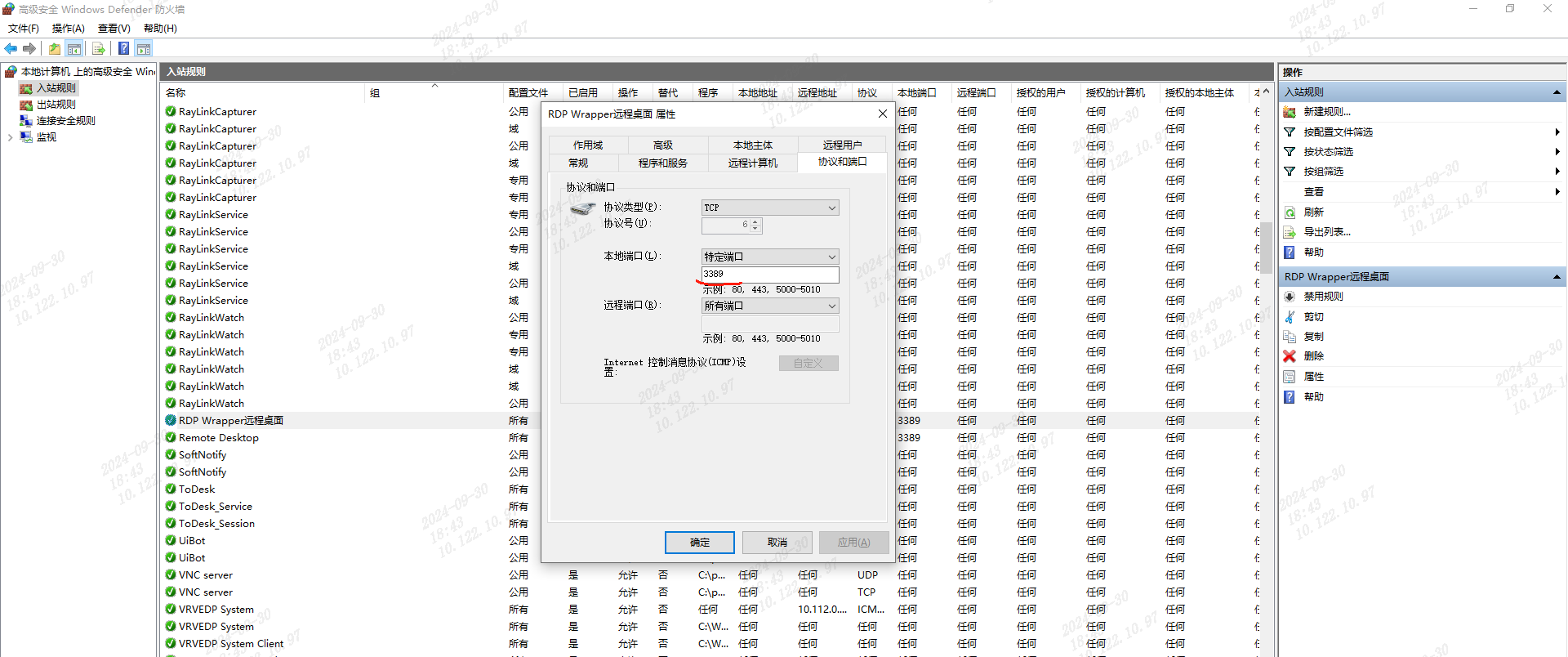
Task: Click the 导出列表 icon in actions pane
Action: pyautogui.click(x=1290, y=232)
